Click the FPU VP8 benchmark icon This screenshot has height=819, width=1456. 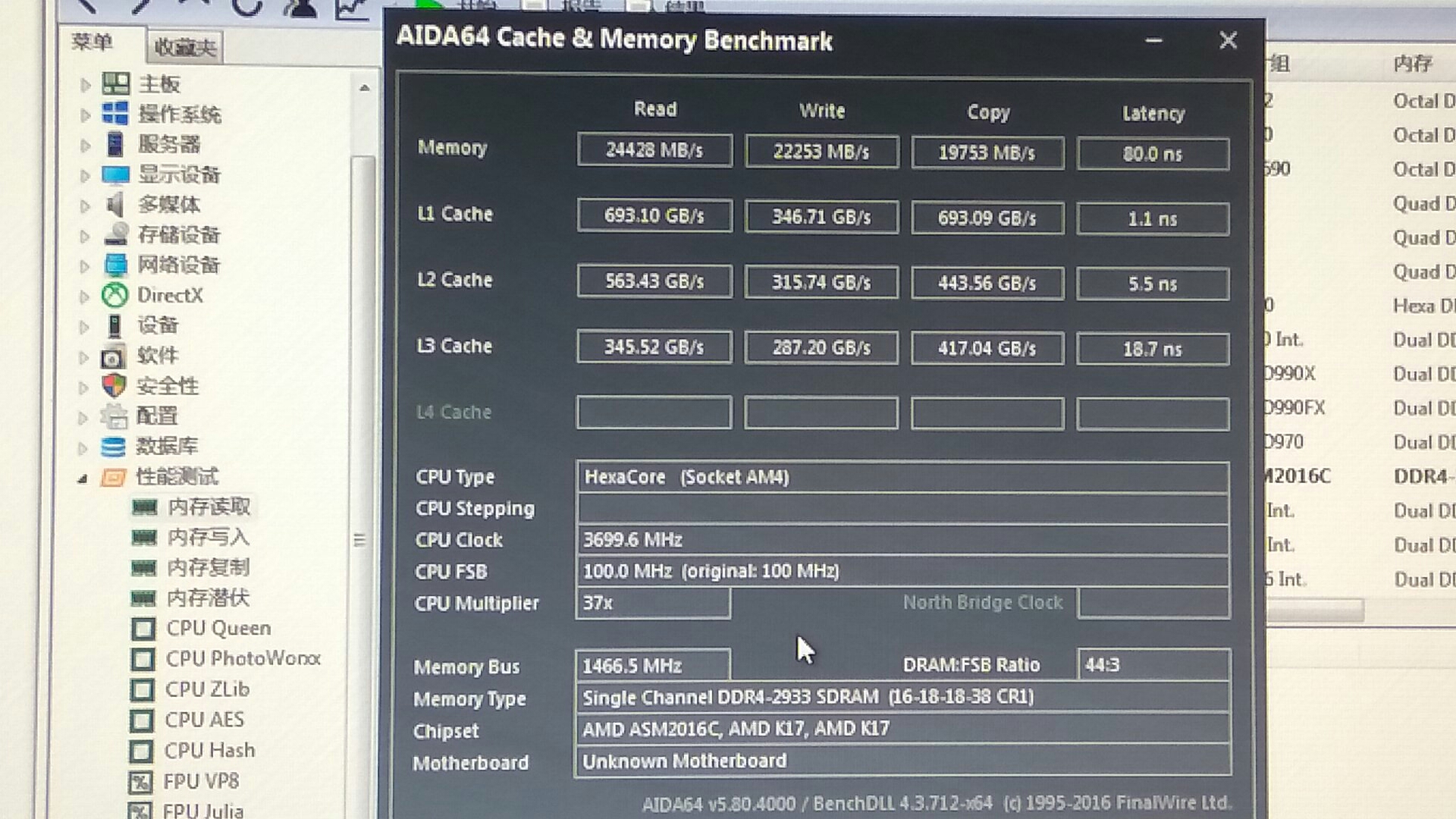point(140,782)
